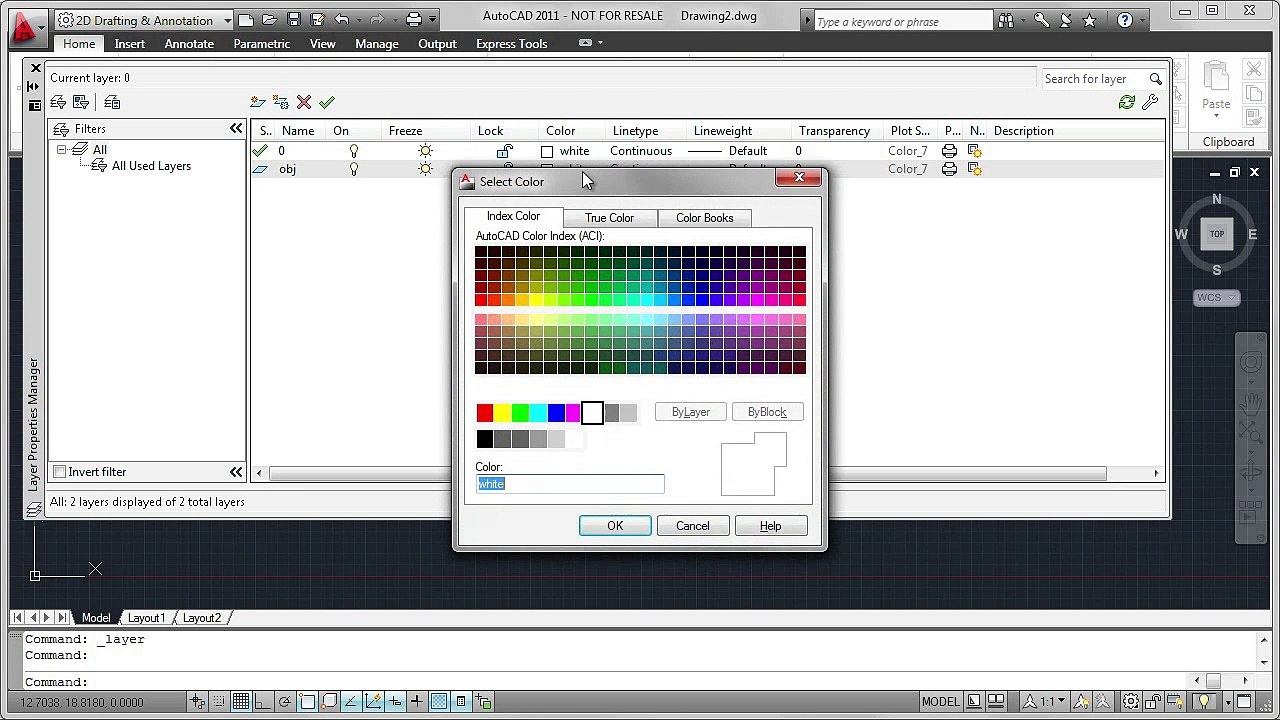Switch to the Annotate ribbon tab

pos(189,44)
